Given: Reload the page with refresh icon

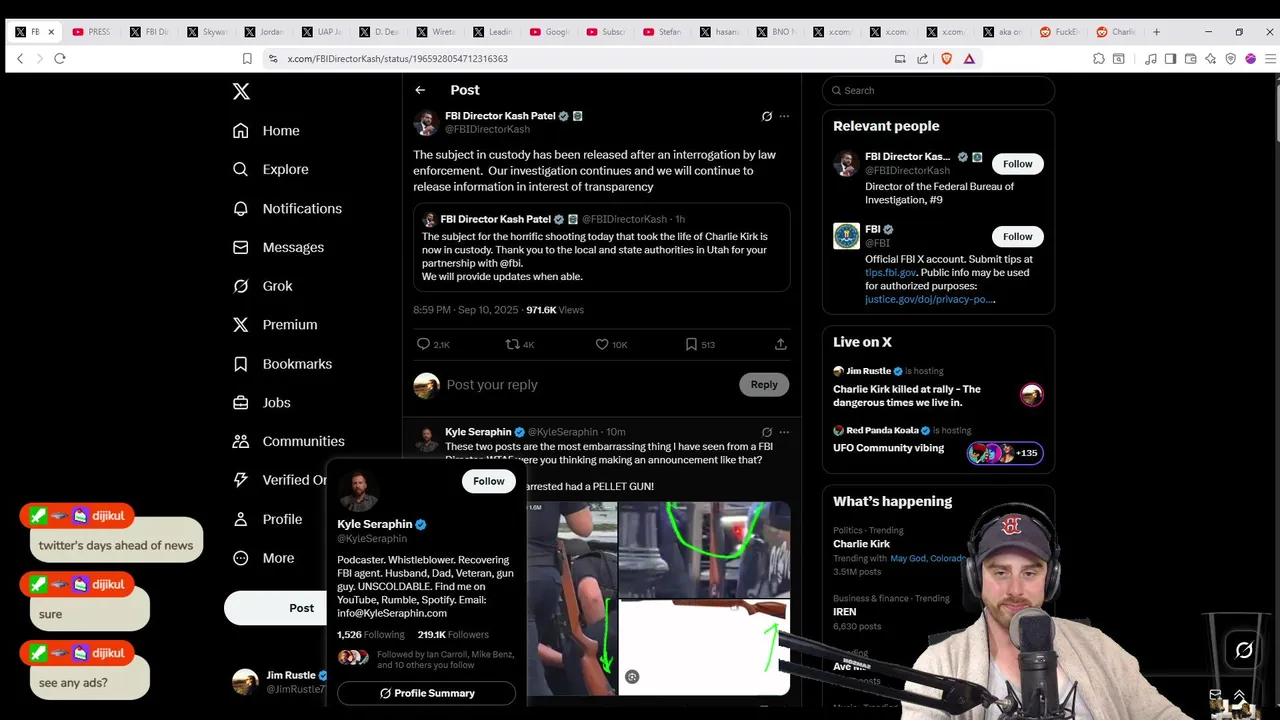Looking at the screenshot, I should pos(60,59).
